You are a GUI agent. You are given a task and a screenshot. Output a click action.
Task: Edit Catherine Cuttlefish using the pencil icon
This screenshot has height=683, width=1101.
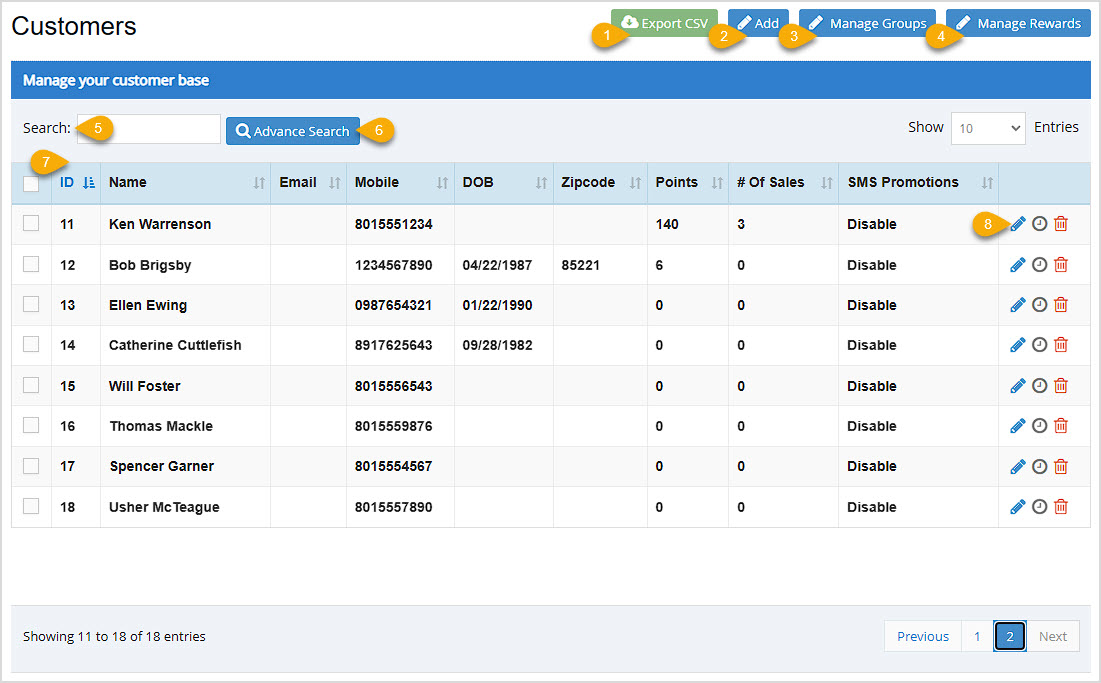tap(1017, 344)
